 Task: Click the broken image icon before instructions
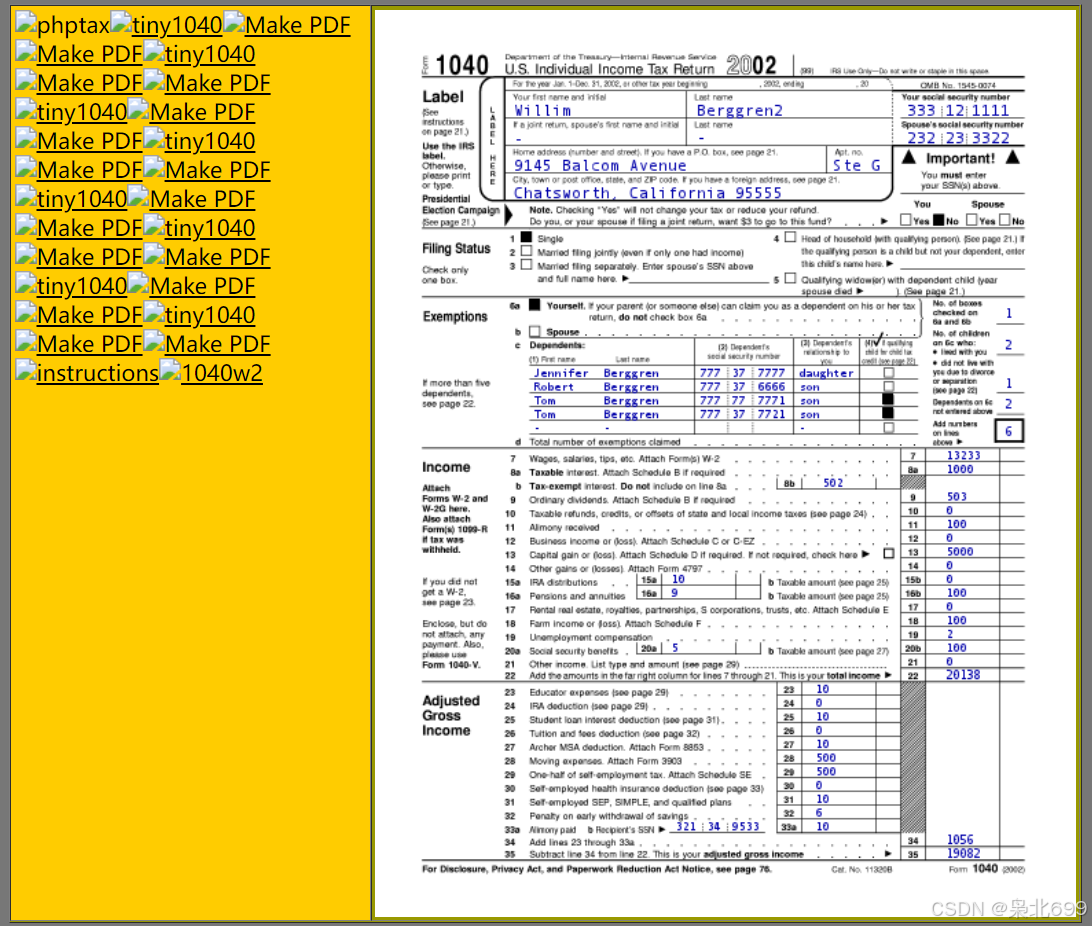(x=26, y=372)
